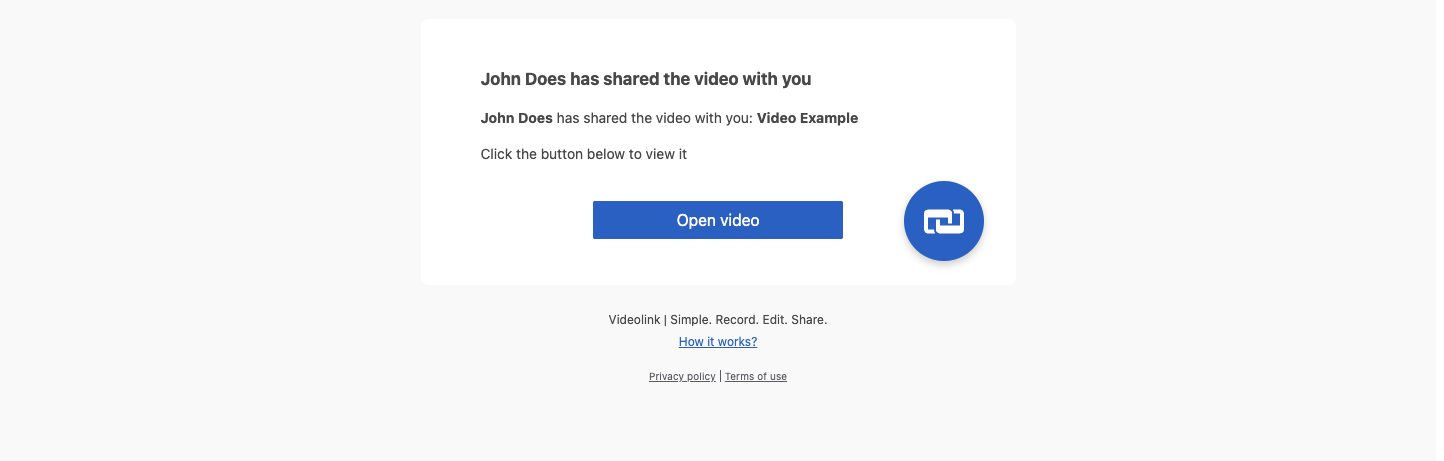Click 'has shared the video with you:' body text
Screen dimensions: 1444x461
click(654, 118)
